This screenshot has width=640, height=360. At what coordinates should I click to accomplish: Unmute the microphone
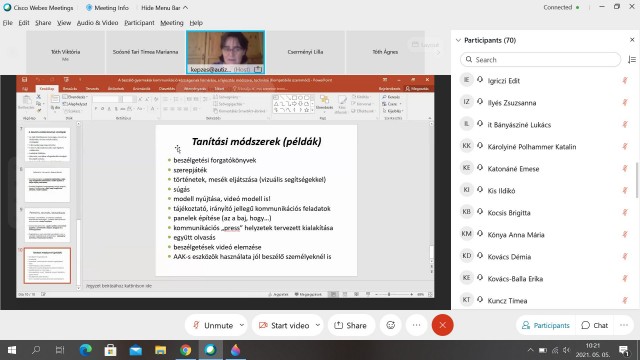pyautogui.click(x=213, y=325)
